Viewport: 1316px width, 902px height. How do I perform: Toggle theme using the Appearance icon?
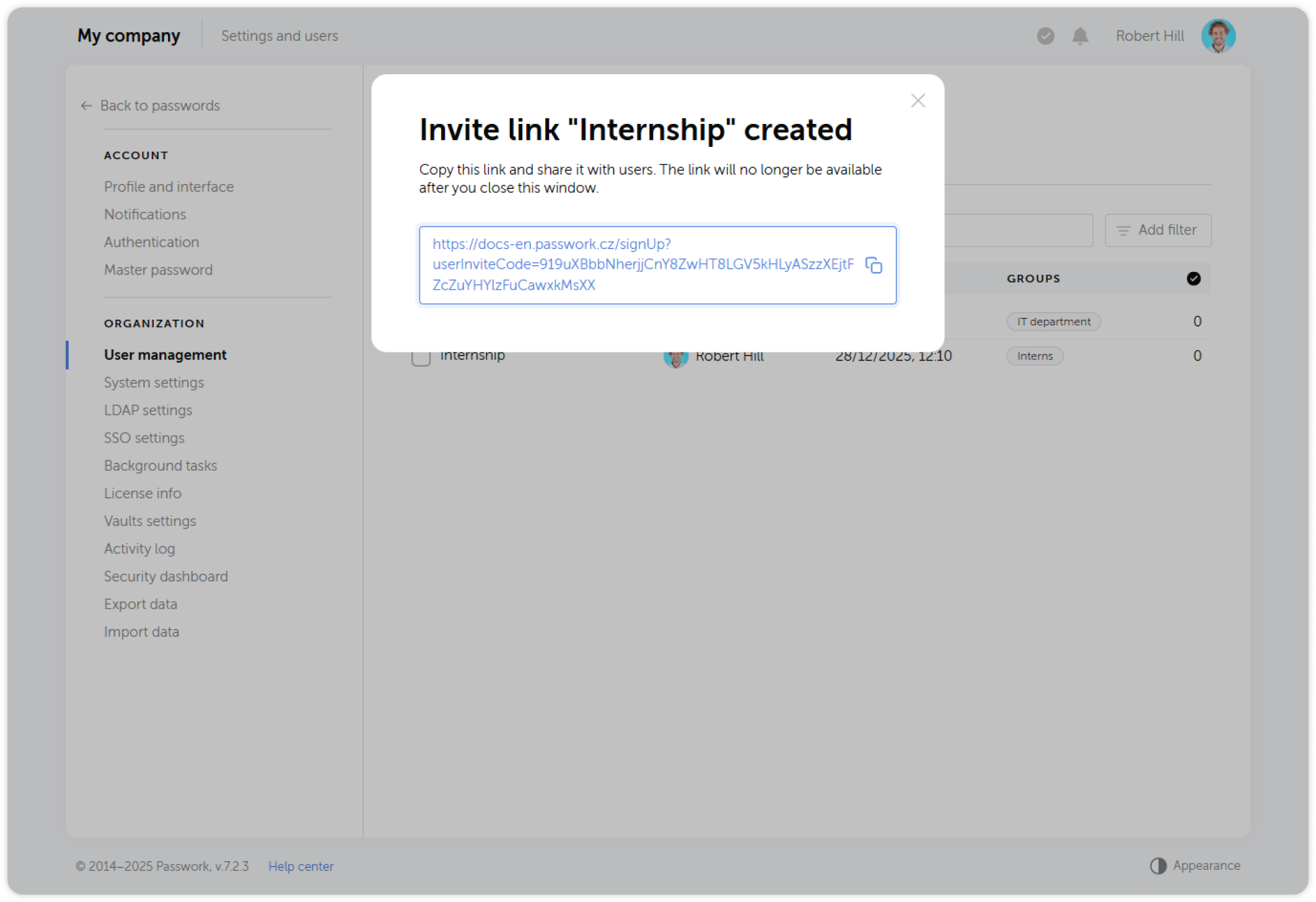[1157, 865]
